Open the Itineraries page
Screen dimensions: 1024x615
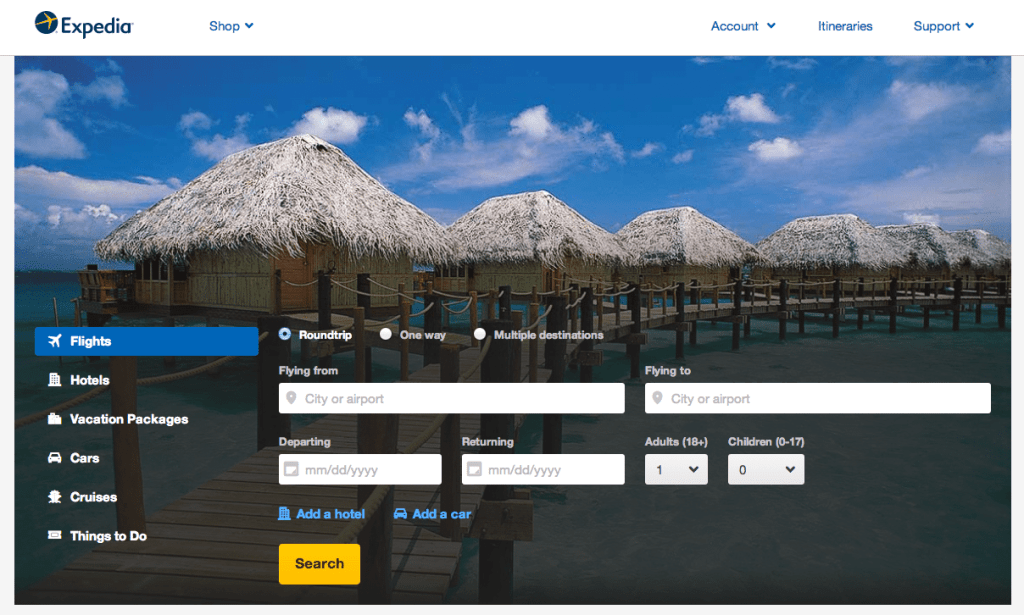[x=845, y=26]
